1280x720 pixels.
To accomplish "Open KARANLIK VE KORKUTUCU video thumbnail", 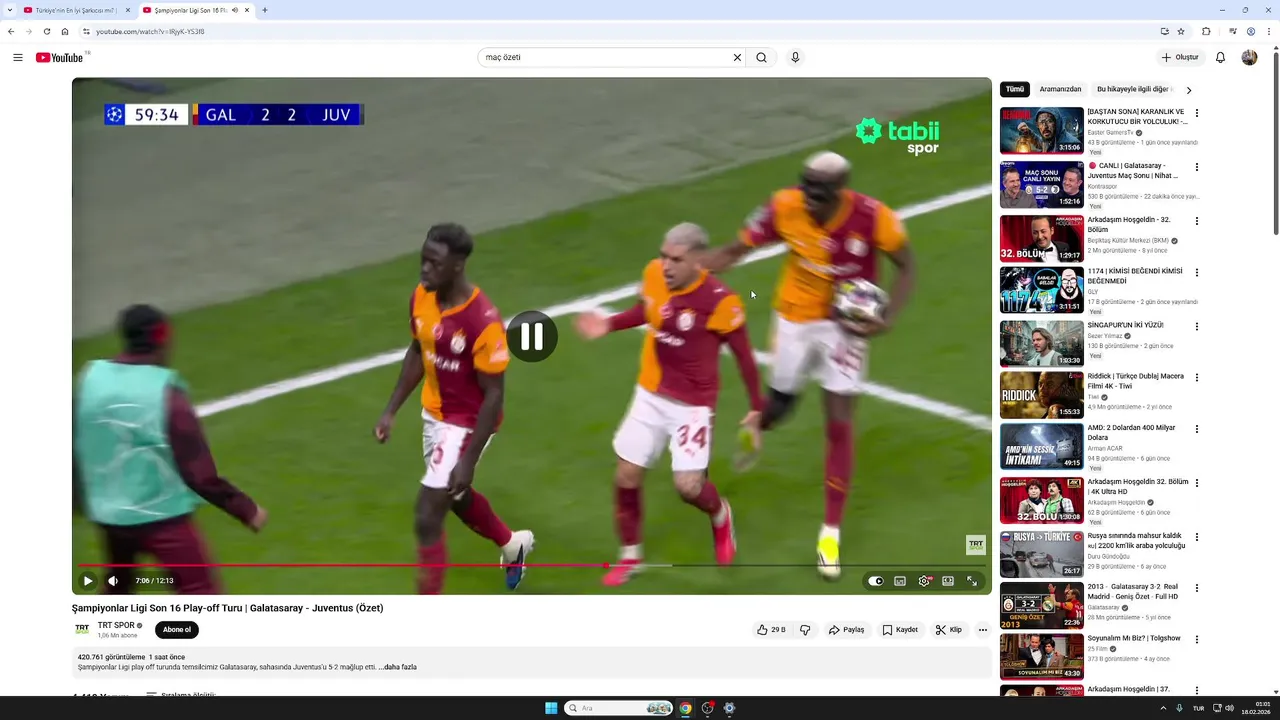I will (x=1042, y=130).
